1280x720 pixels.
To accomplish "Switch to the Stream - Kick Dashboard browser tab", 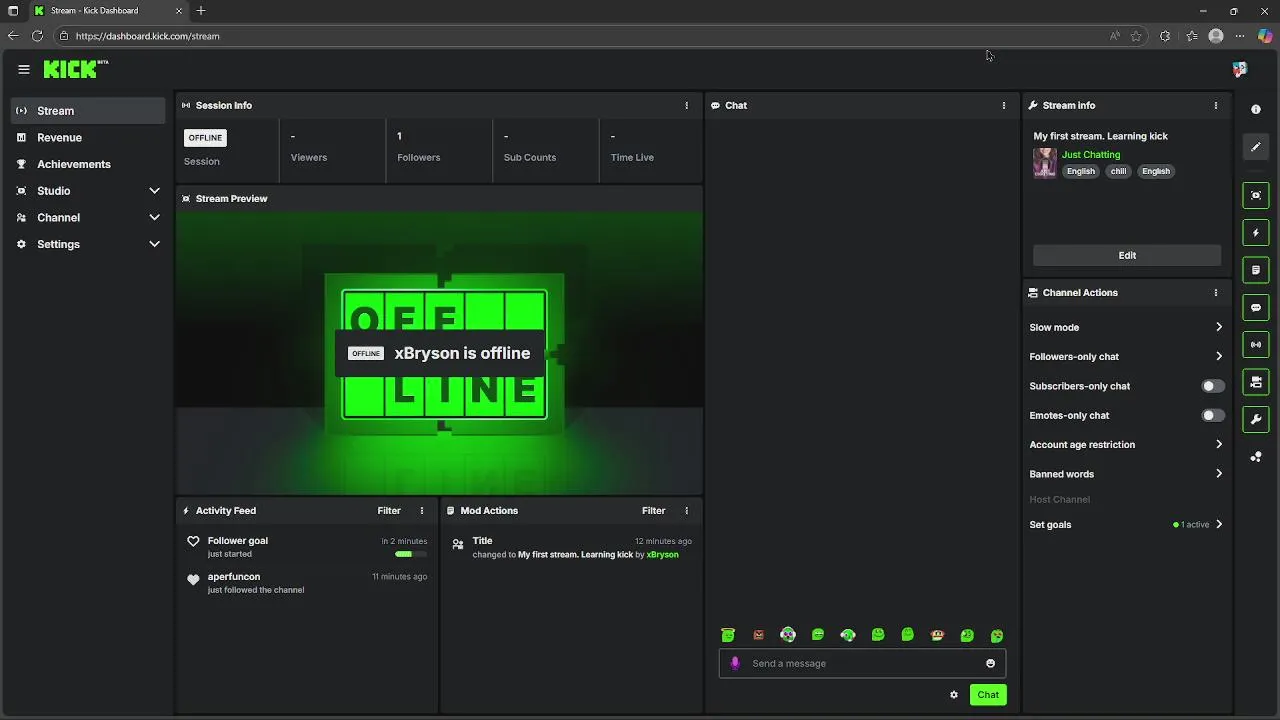I will pyautogui.click(x=107, y=11).
